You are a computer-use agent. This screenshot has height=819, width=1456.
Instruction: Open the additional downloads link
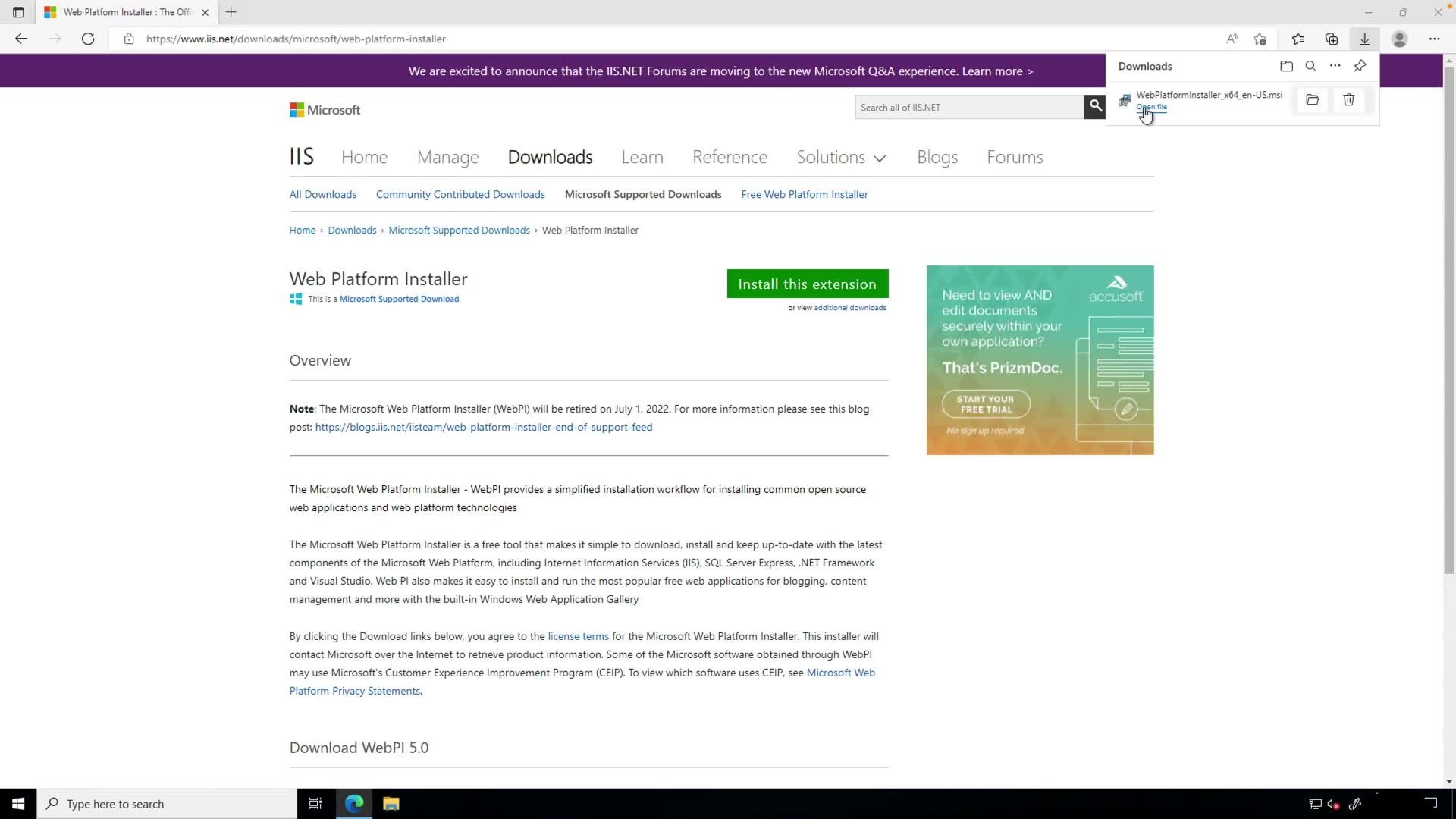[849, 308]
